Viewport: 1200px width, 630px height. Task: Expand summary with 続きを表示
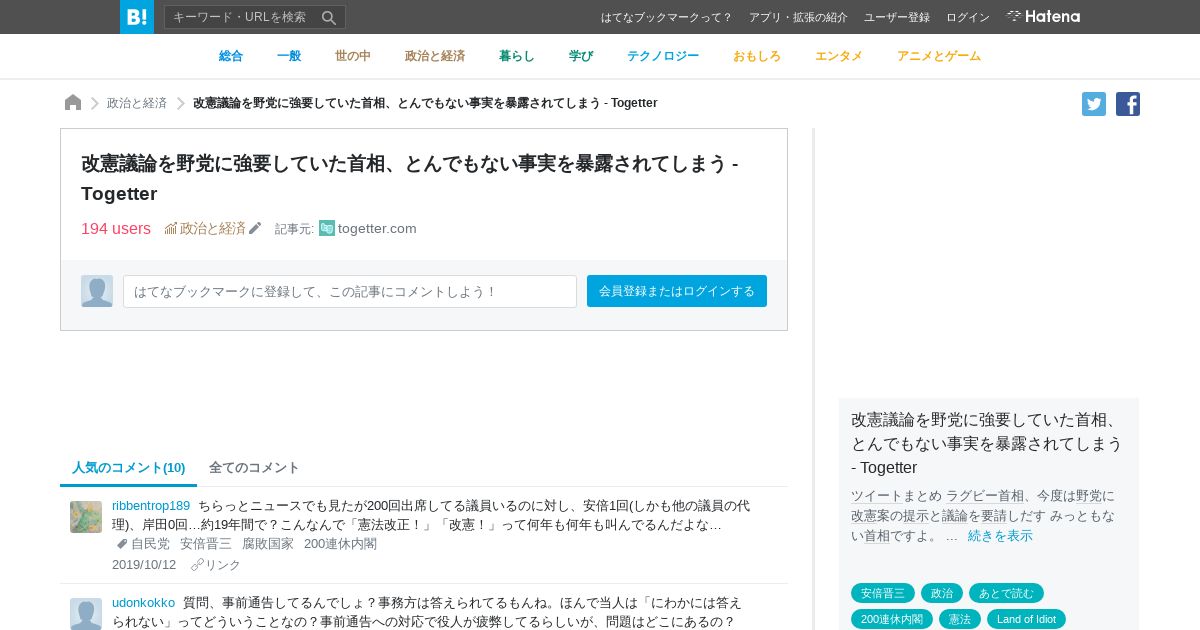tap(1000, 536)
